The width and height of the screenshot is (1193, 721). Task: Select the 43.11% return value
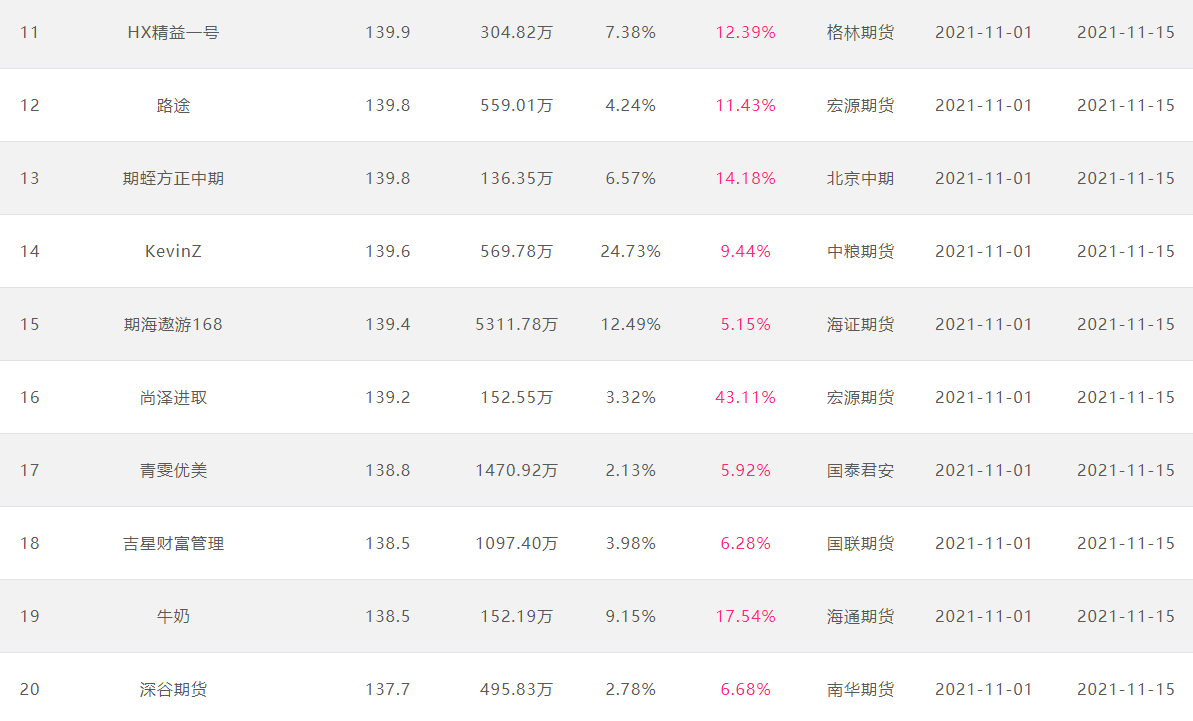tap(745, 397)
